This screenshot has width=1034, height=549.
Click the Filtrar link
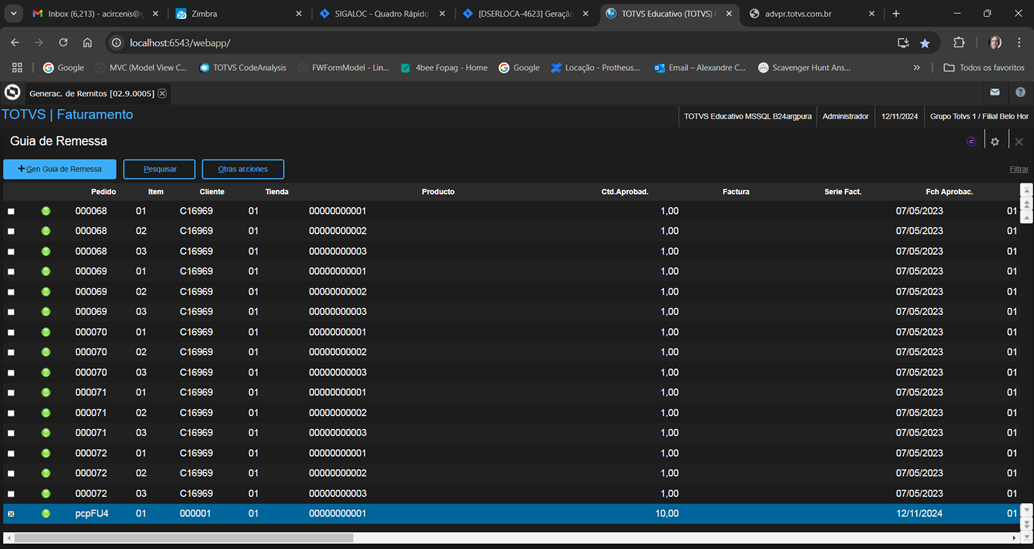[x=1018, y=169]
